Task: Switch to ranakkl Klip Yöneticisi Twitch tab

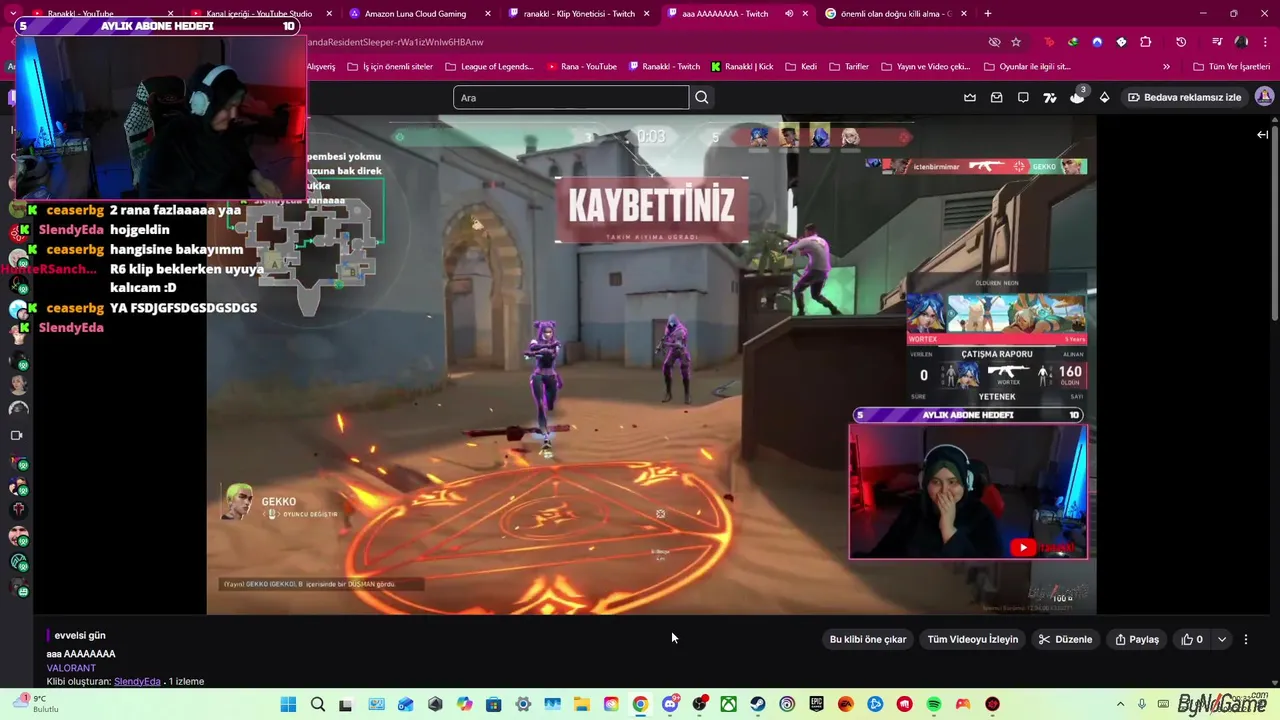Action: click(578, 14)
